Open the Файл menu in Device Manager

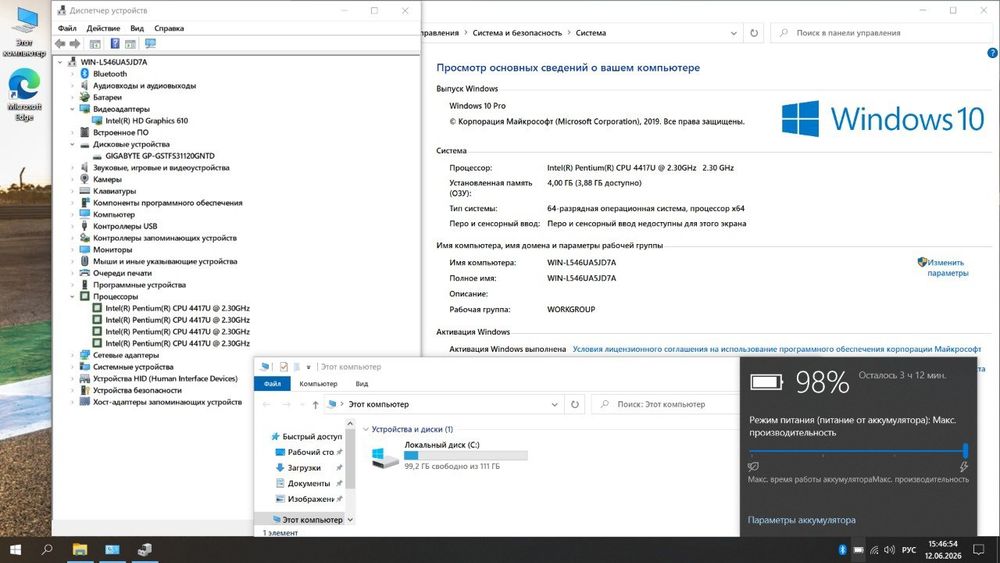pyautogui.click(x=67, y=28)
